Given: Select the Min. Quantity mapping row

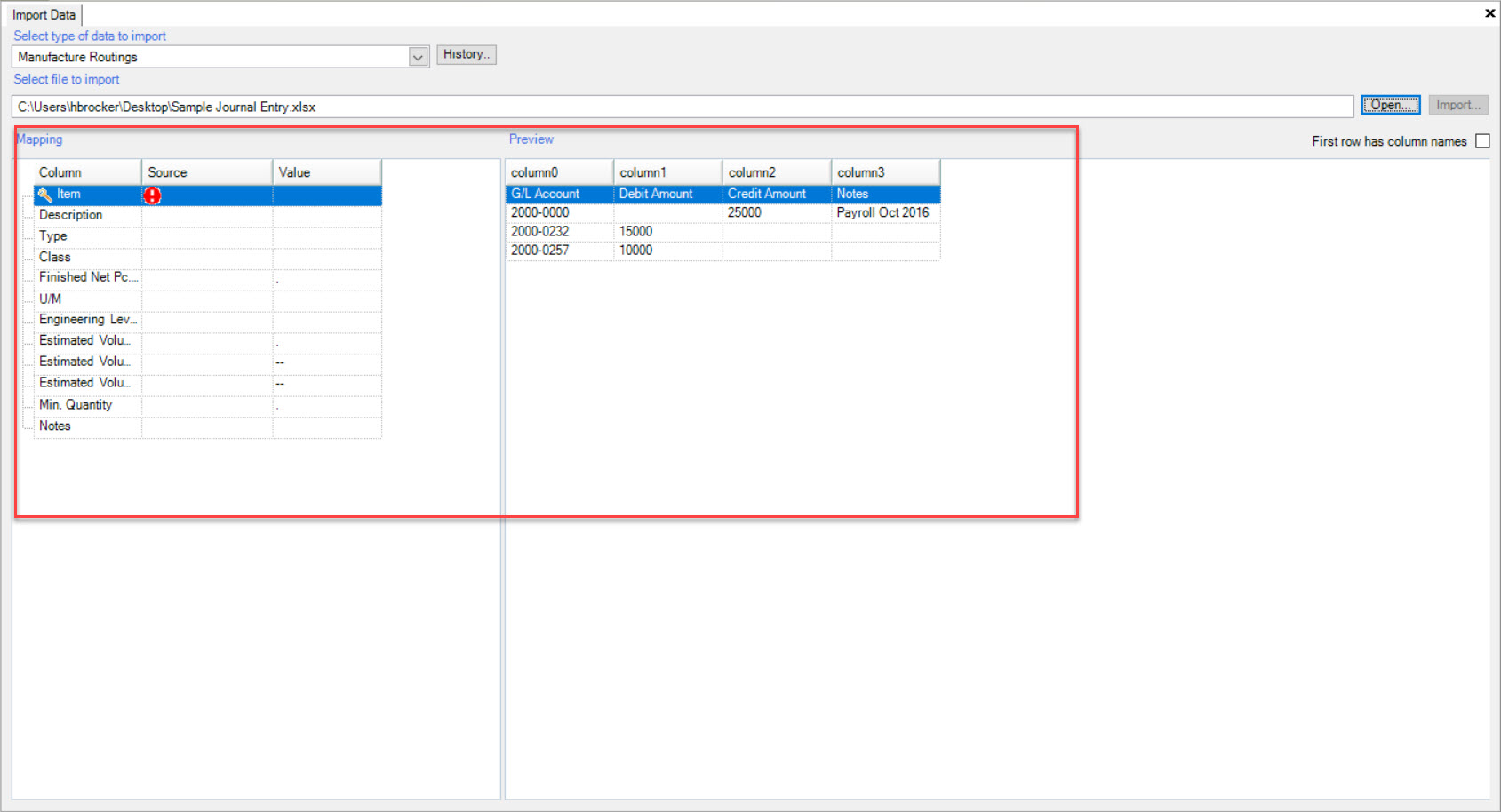Looking at the screenshot, I should pos(208,405).
